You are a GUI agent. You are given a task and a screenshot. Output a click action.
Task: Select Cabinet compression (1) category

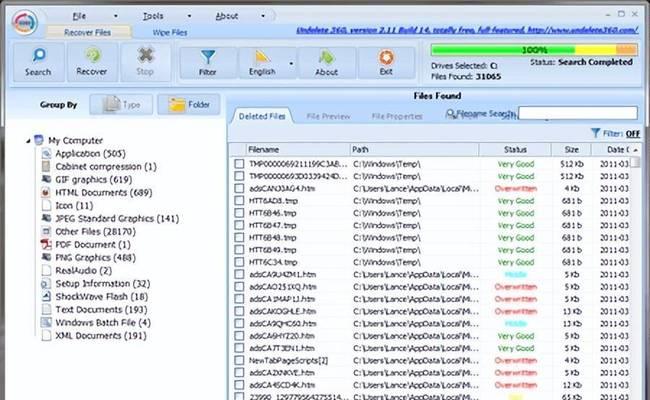point(106,167)
